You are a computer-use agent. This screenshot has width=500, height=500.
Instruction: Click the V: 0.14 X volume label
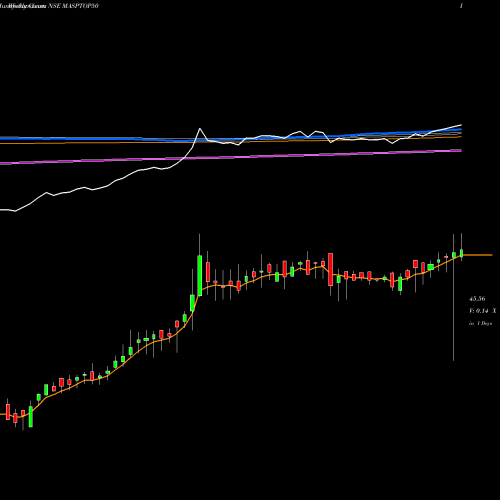(x=483, y=311)
